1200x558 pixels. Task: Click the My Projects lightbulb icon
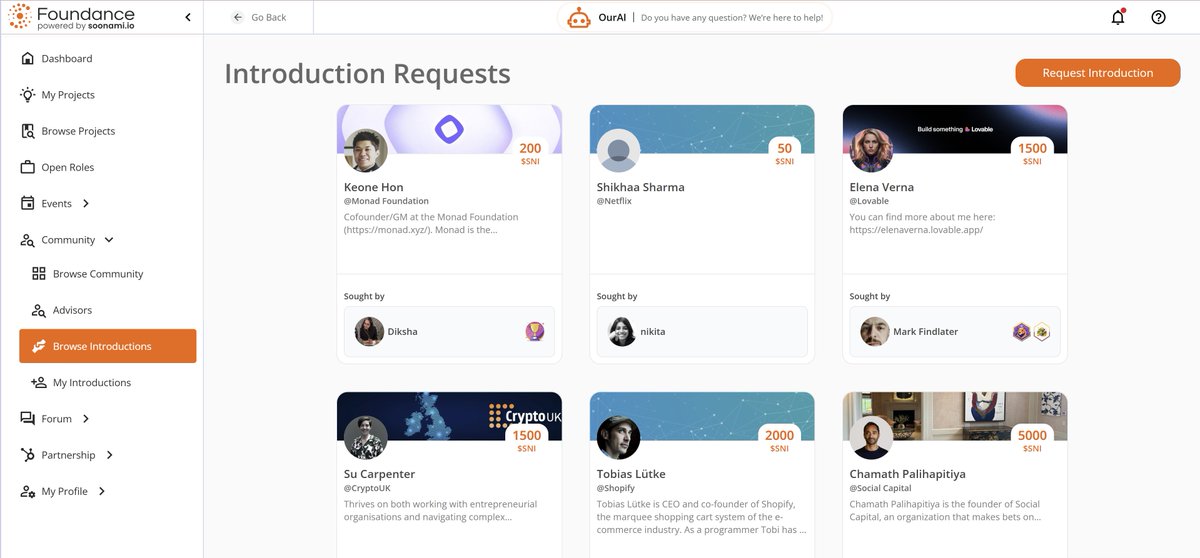27,95
